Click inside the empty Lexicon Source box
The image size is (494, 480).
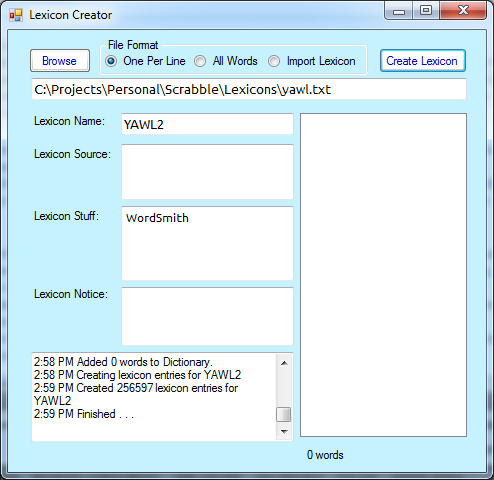pyautogui.click(x=207, y=172)
